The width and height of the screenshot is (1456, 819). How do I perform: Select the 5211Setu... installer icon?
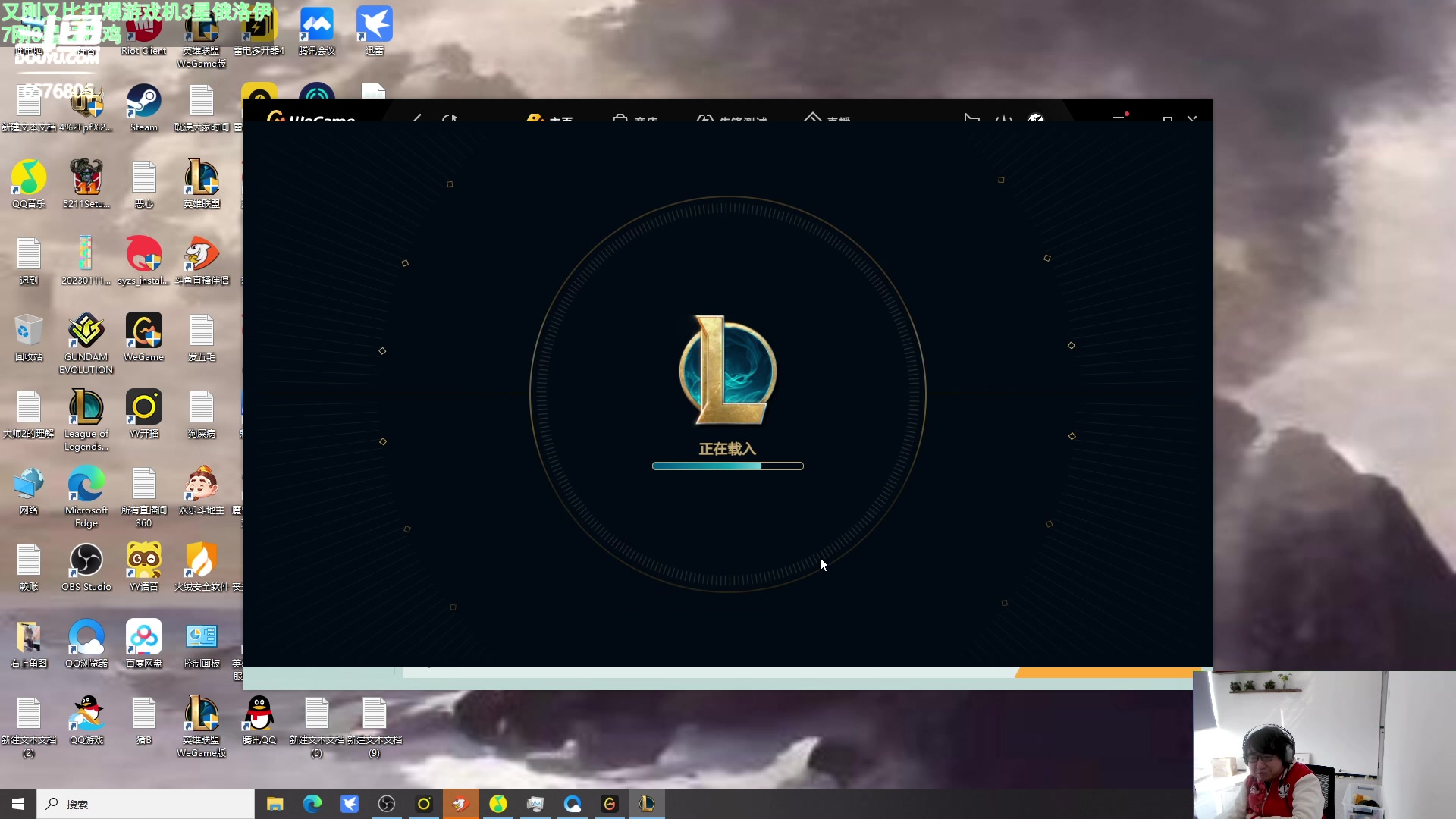point(86,184)
